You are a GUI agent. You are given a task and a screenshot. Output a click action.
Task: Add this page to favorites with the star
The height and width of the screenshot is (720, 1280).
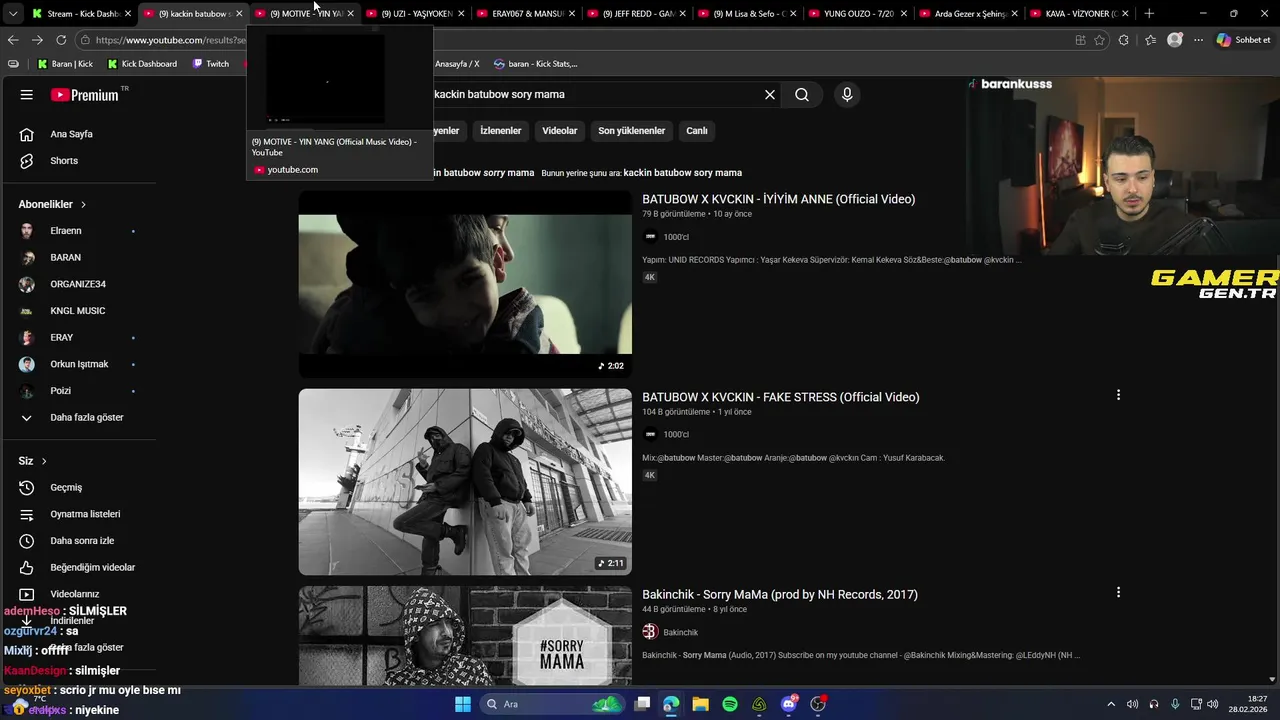1100,40
